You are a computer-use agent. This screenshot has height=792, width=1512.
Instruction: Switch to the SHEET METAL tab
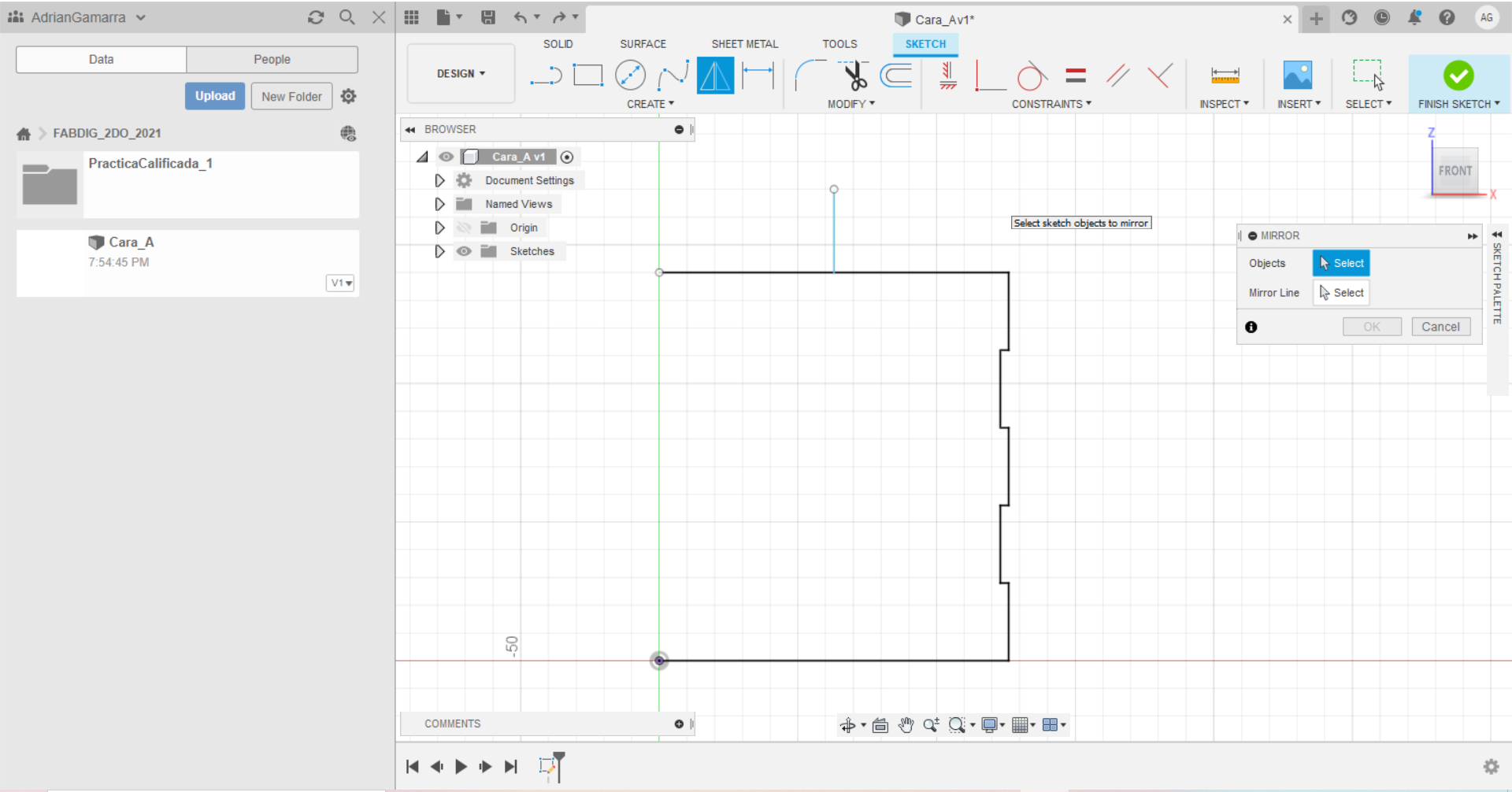coord(744,44)
